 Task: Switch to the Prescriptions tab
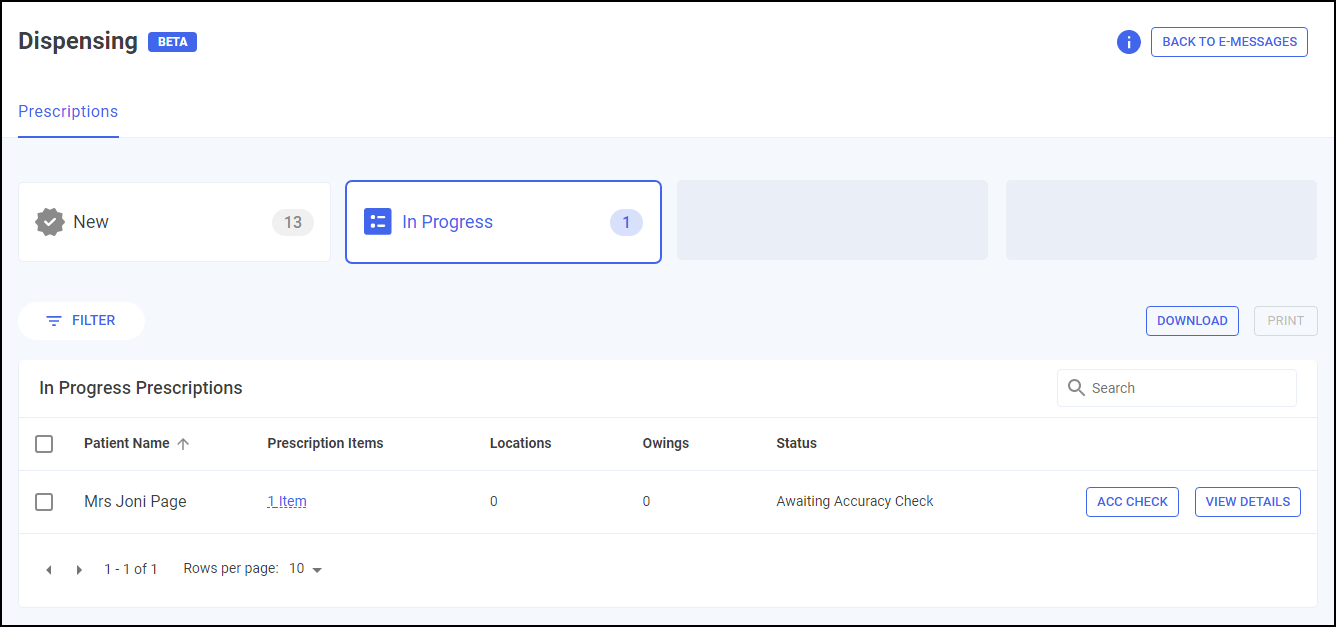(x=68, y=112)
